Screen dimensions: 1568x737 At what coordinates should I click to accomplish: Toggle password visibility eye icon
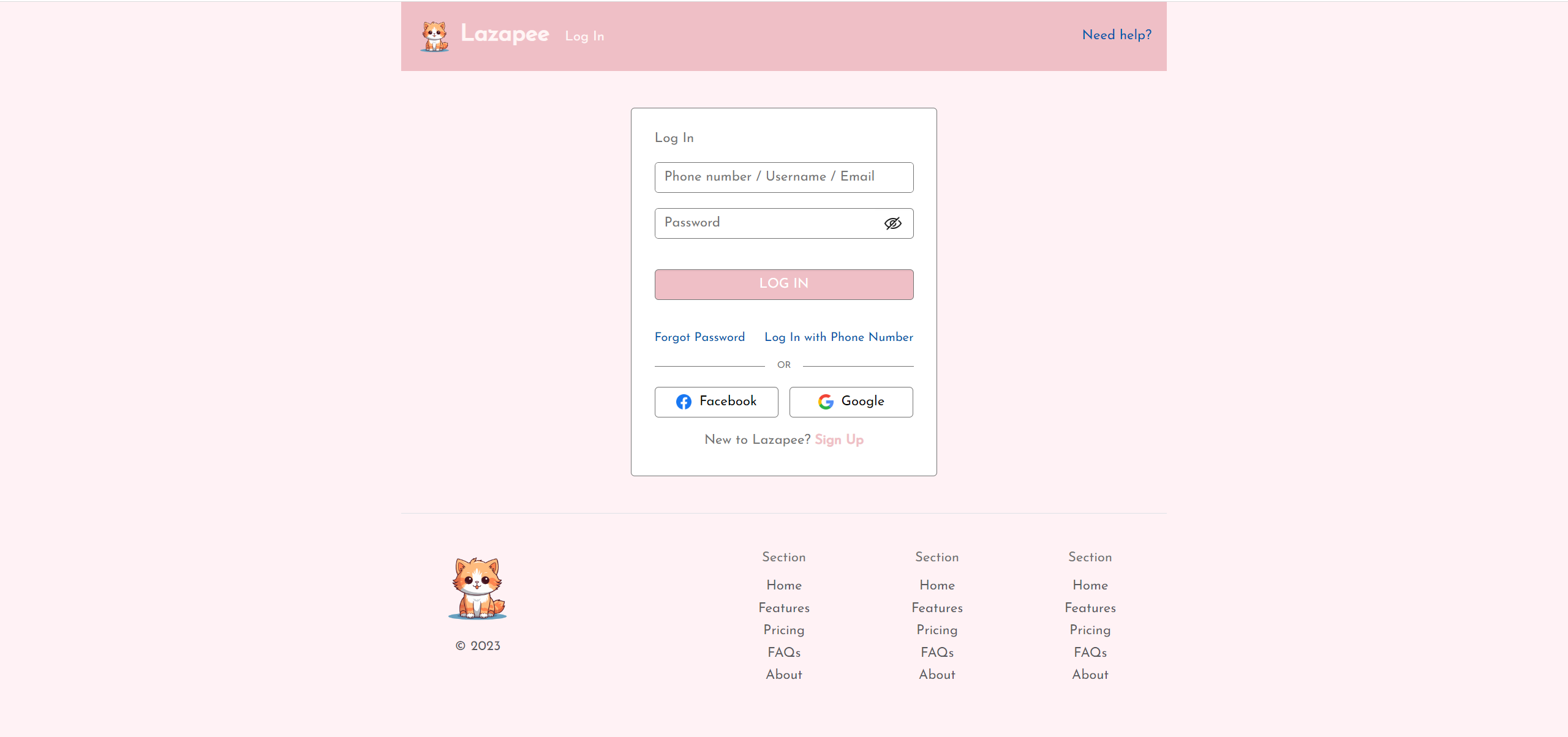(x=892, y=223)
